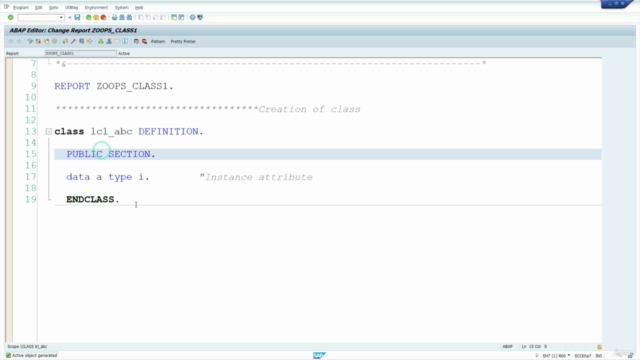Open the Program menu
This screenshot has height=360, width=640.
pyautogui.click(x=20, y=7)
